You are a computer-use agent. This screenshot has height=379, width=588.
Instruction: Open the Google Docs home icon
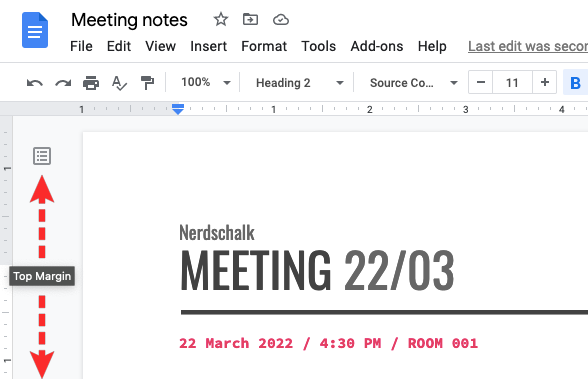click(x=35, y=30)
